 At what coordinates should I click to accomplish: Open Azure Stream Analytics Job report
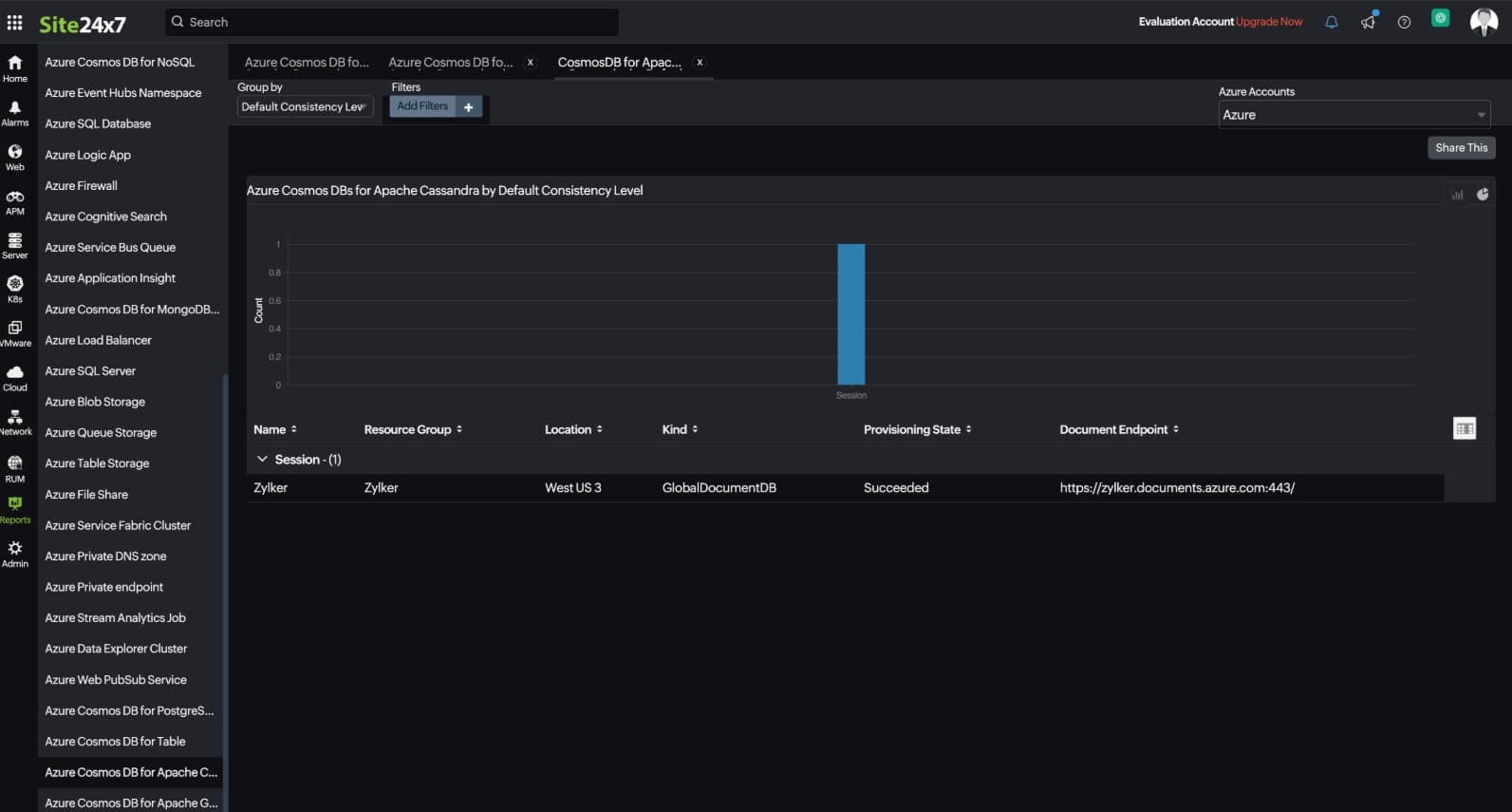click(x=115, y=617)
